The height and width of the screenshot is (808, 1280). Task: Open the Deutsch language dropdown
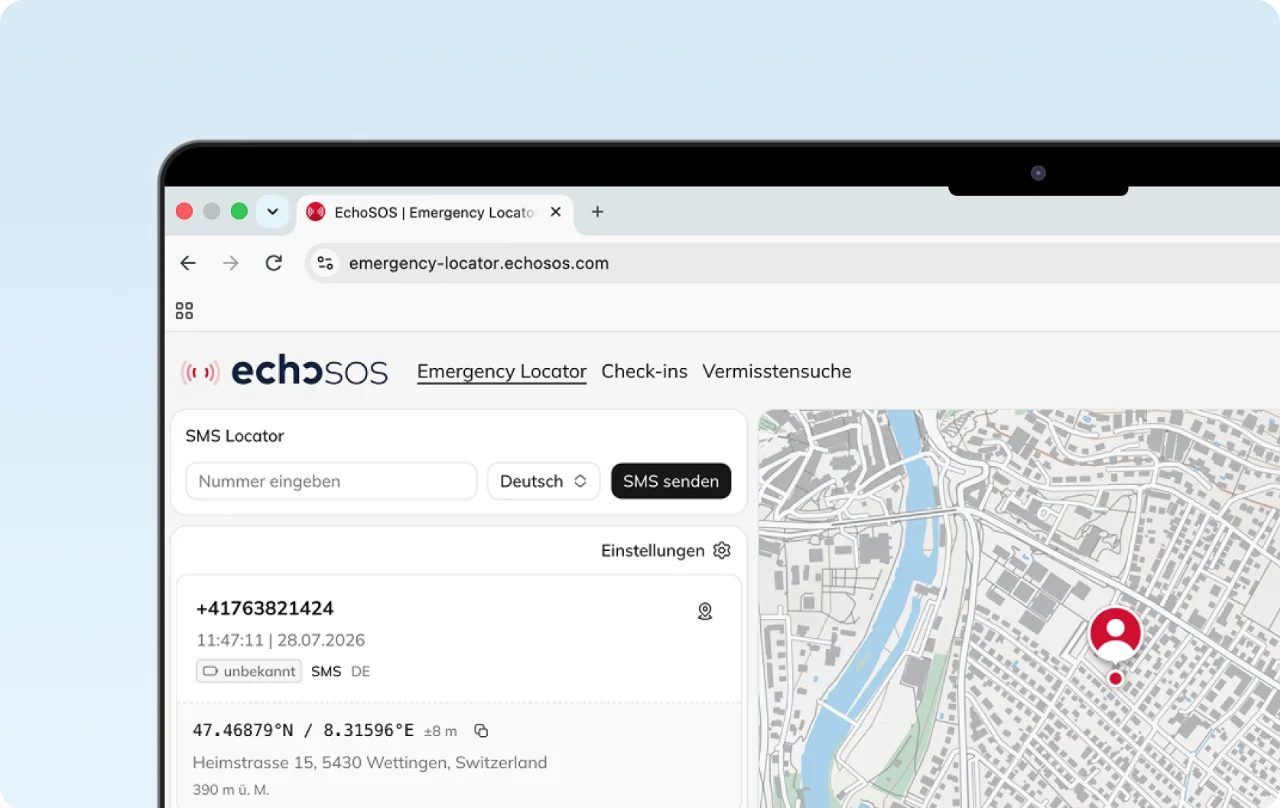point(543,481)
